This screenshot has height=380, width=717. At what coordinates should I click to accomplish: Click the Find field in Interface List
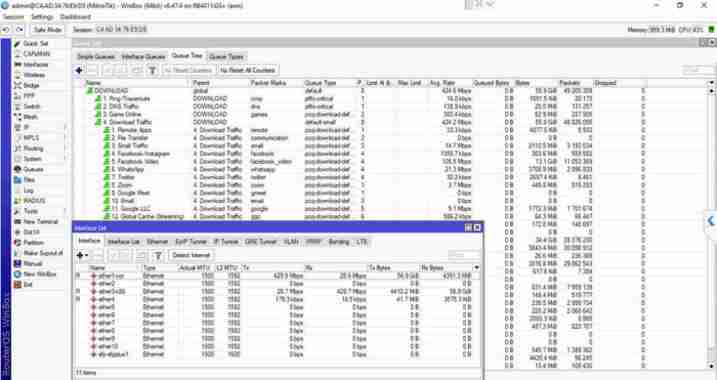[463, 255]
